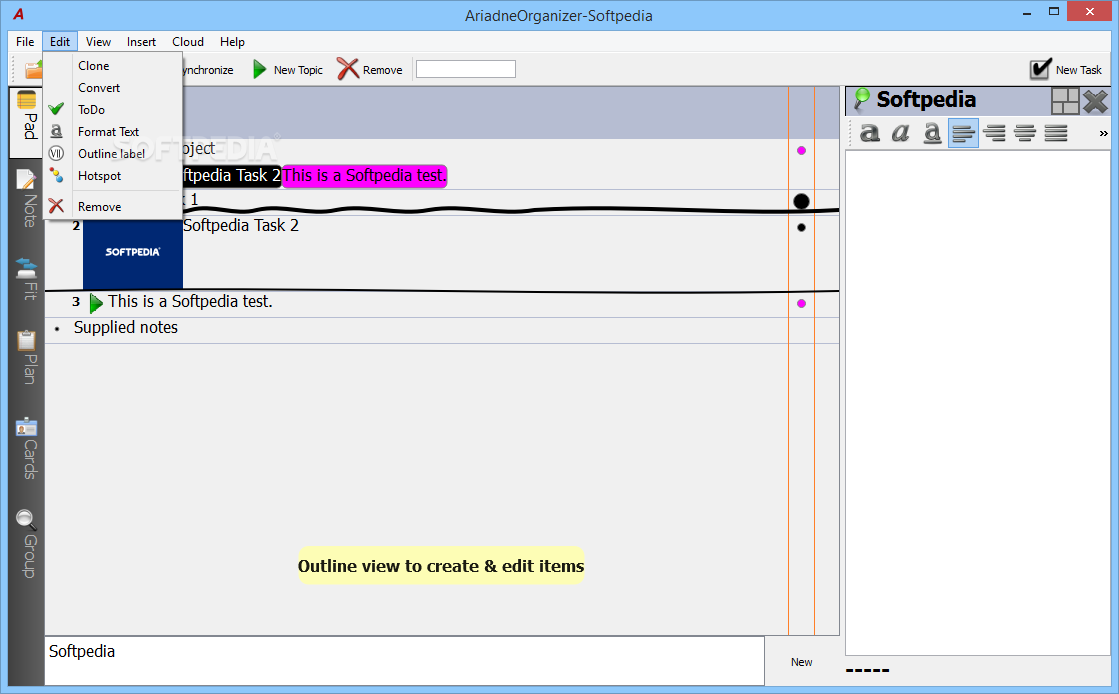
Task: Select Format Text in Edit menu
Action: coord(113,132)
